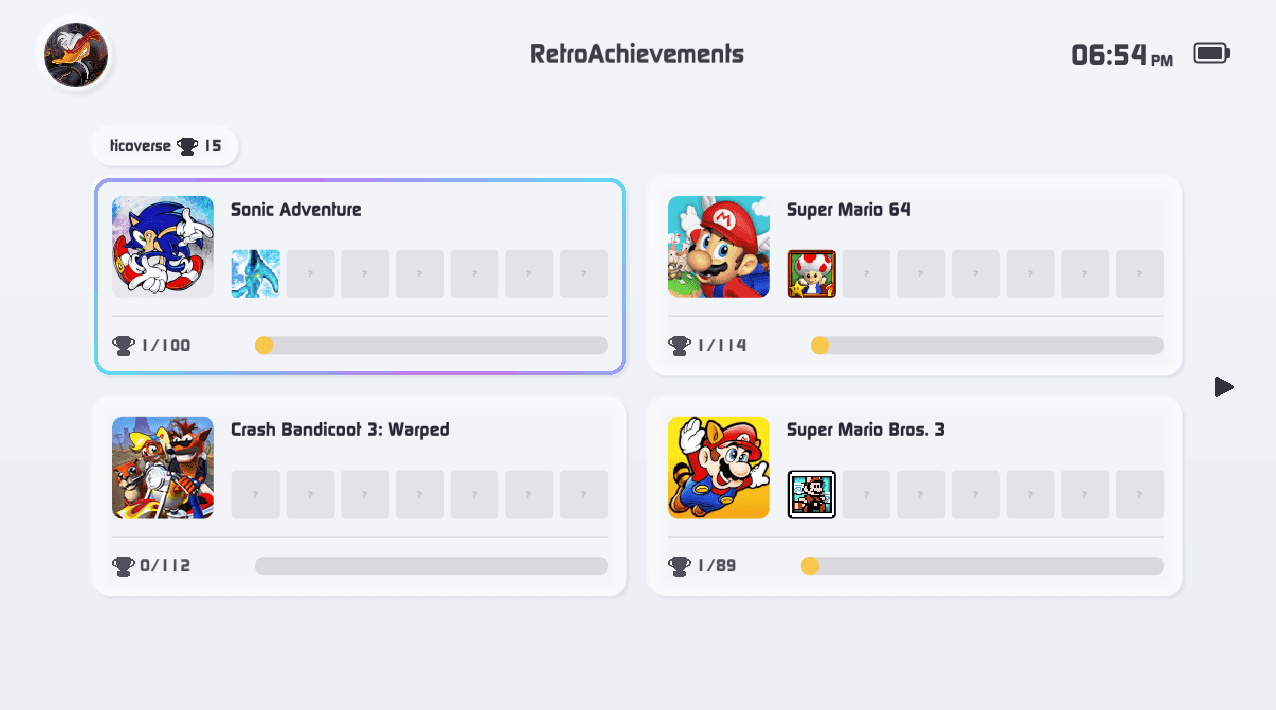The image size is (1276, 710).
Task: Click the trophy icon next to Sonic Adventure's count
Action: tap(122, 344)
